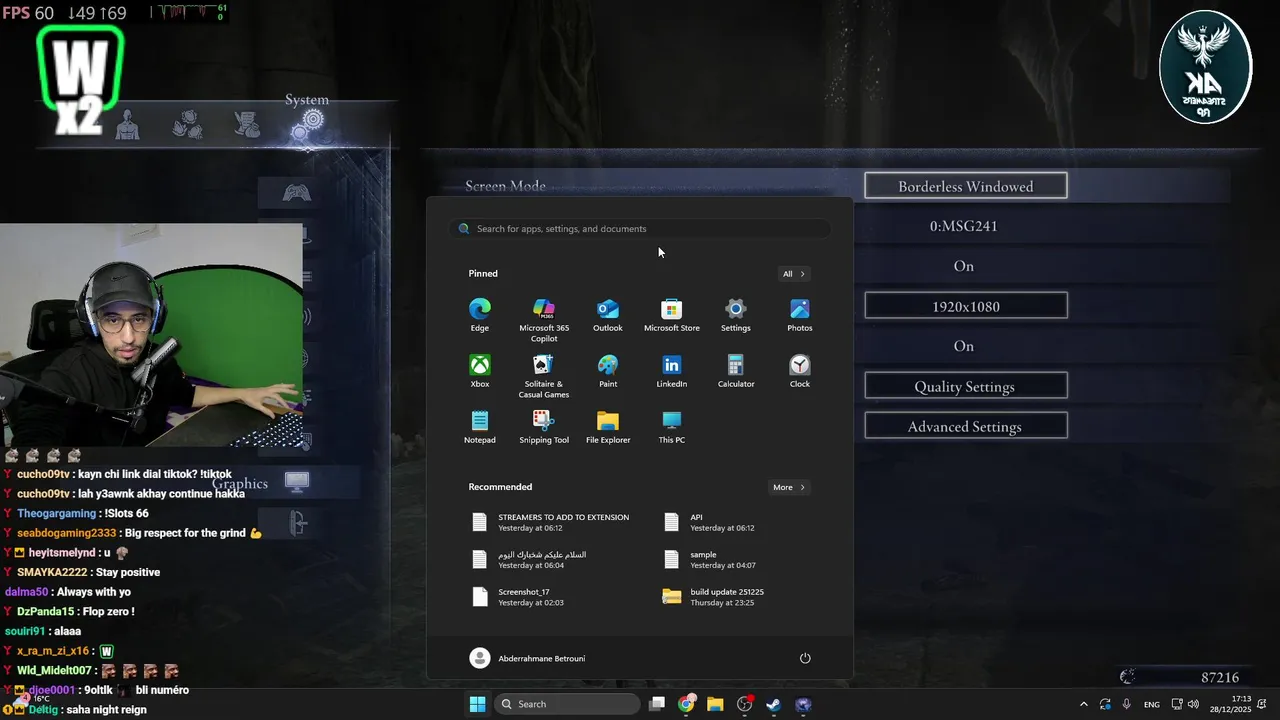Open Edge from pinned apps
The height and width of the screenshot is (720, 1280).
pyautogui.click(x=480, y=314)
